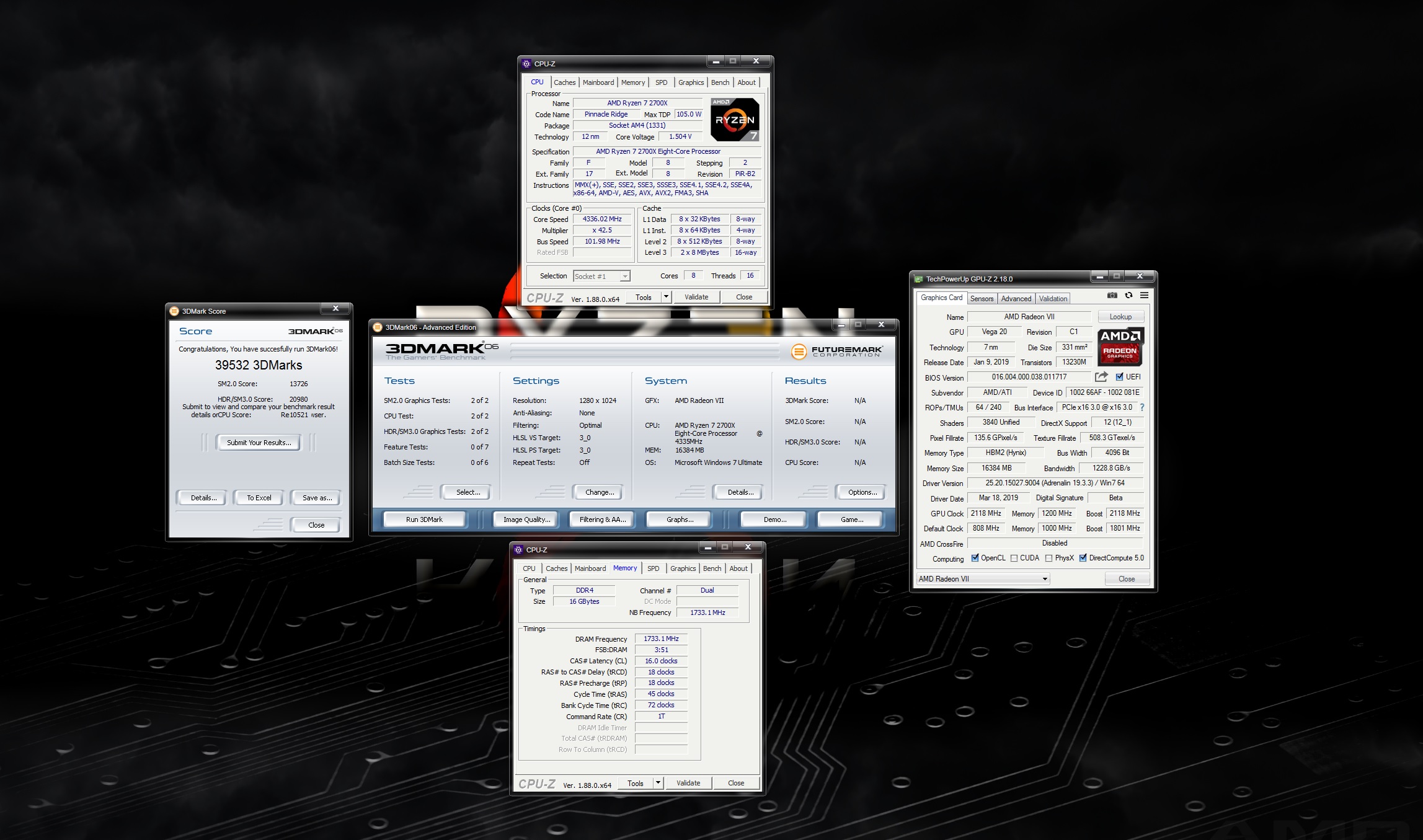Click the Tools button in top CPU-Z
This screenshot has width=1423, height=840.
[643, 297]
